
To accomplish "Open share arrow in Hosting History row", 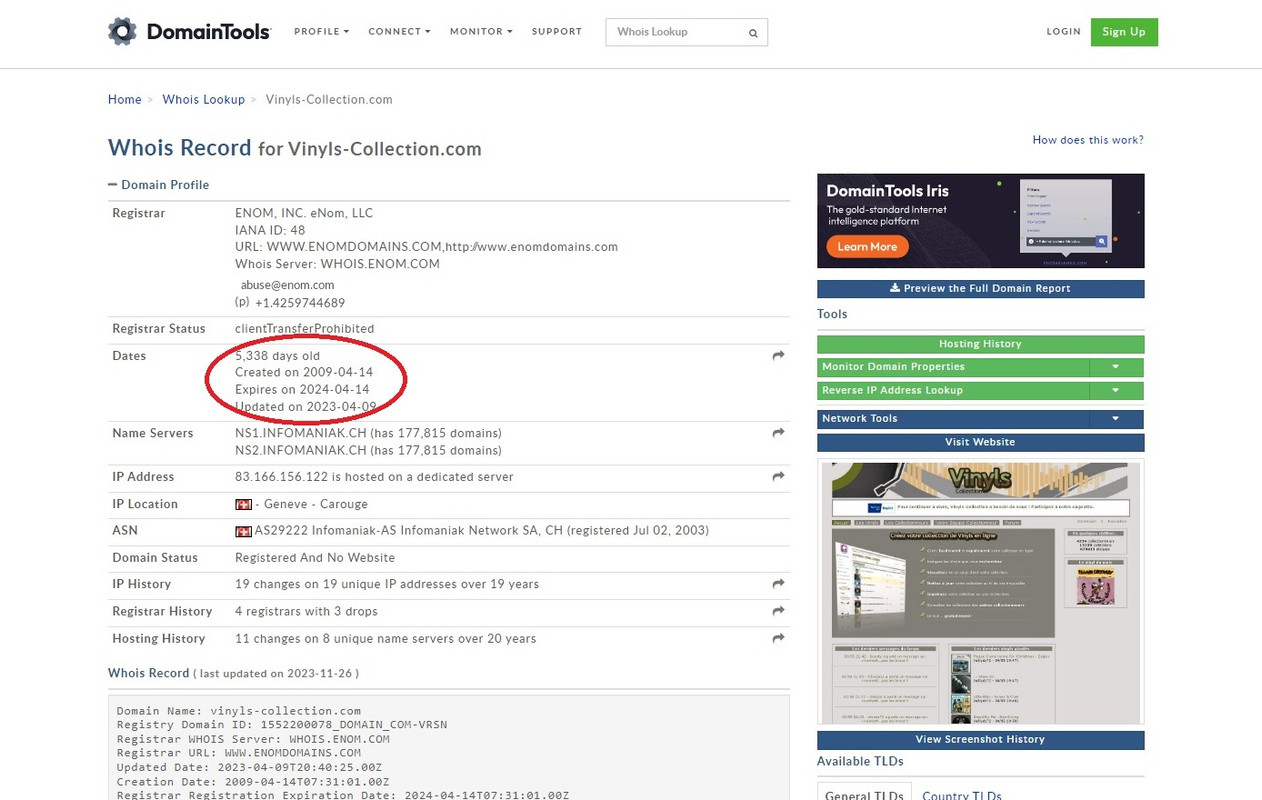I will (778, 638).
